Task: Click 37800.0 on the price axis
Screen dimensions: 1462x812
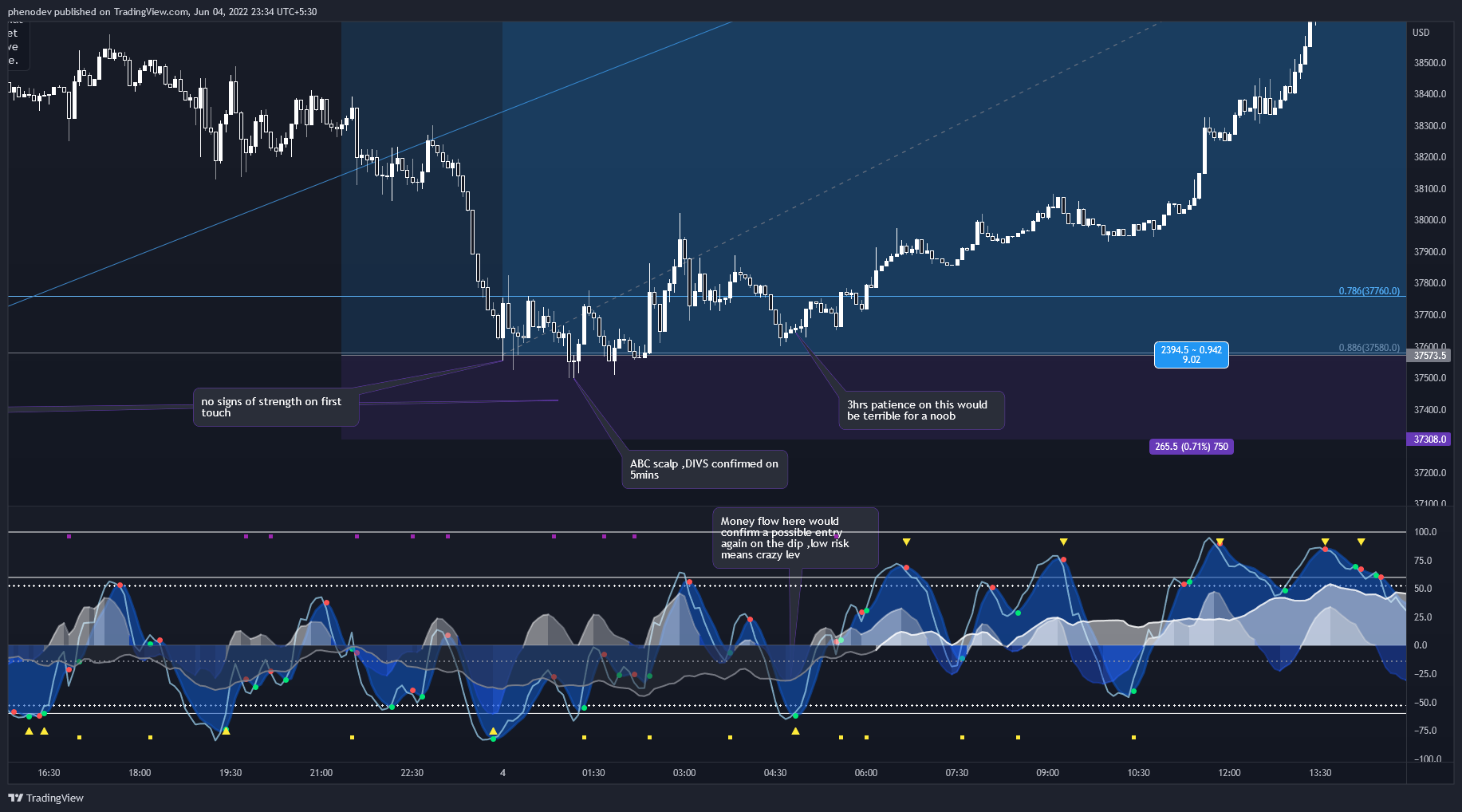Action: (1430, 283)
